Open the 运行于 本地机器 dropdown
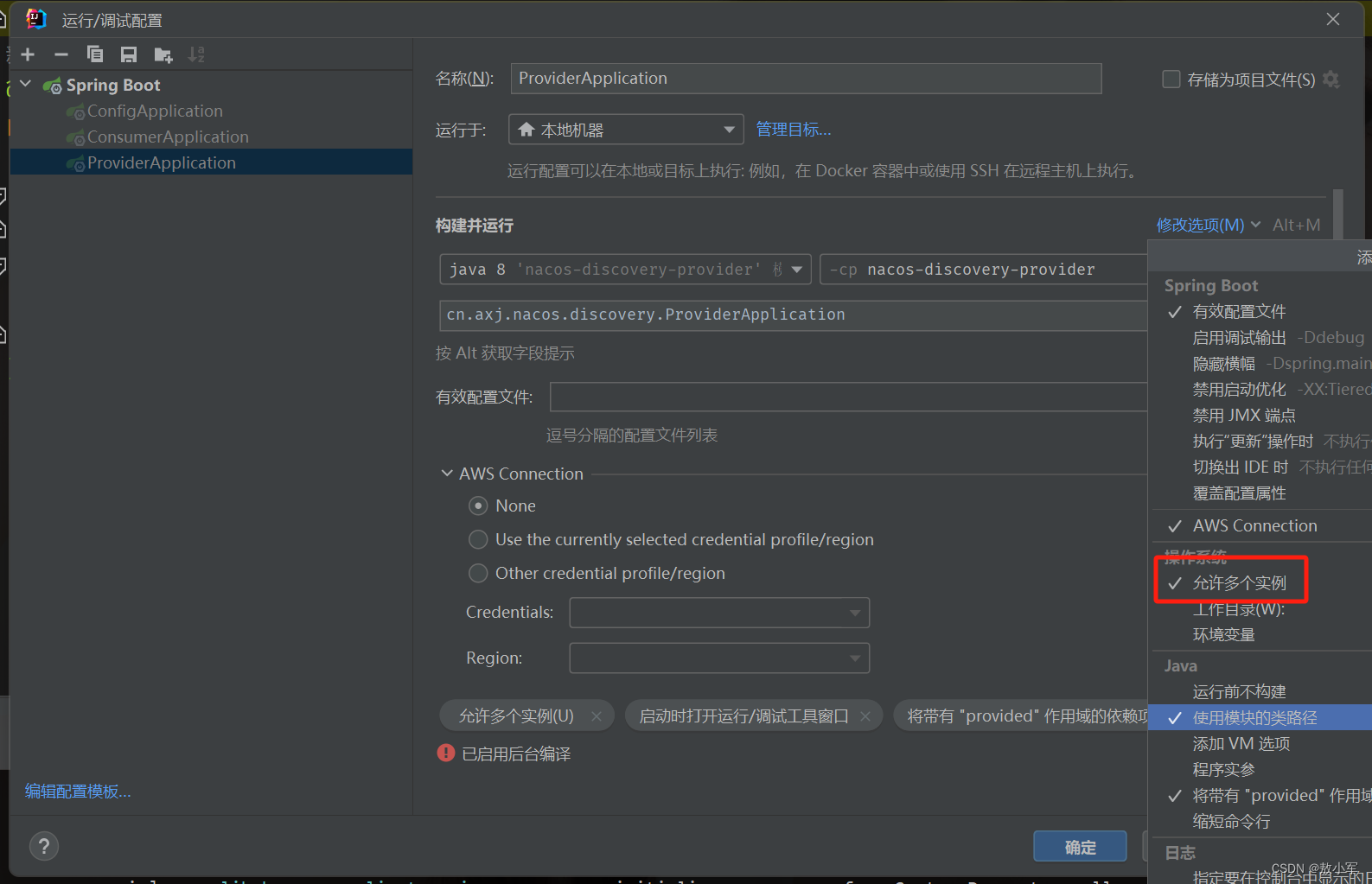Viewport: 1372px width, 884px height. [x=626, y=130]
